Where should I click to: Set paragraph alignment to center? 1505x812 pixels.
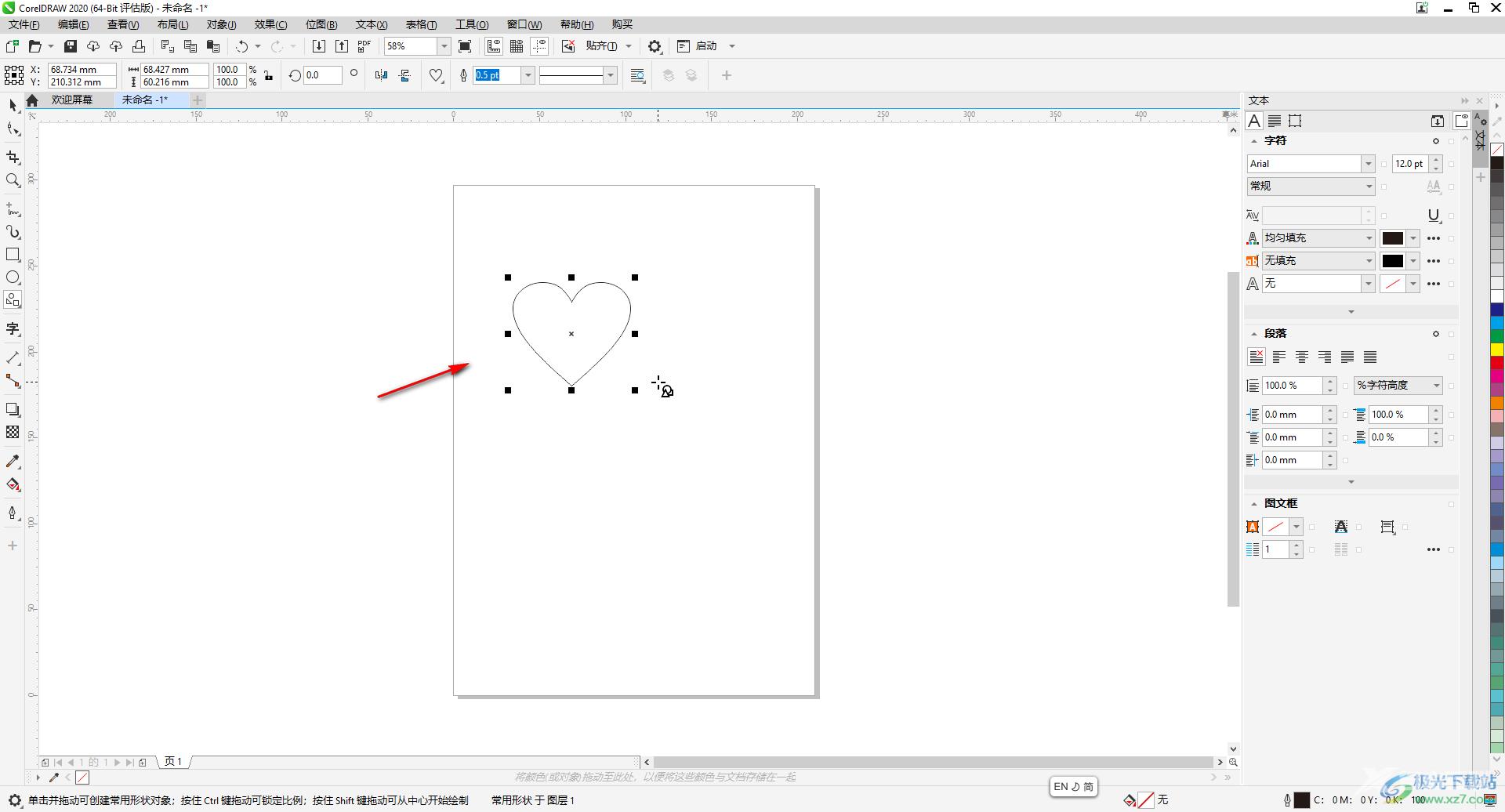tap(1301, 357)
